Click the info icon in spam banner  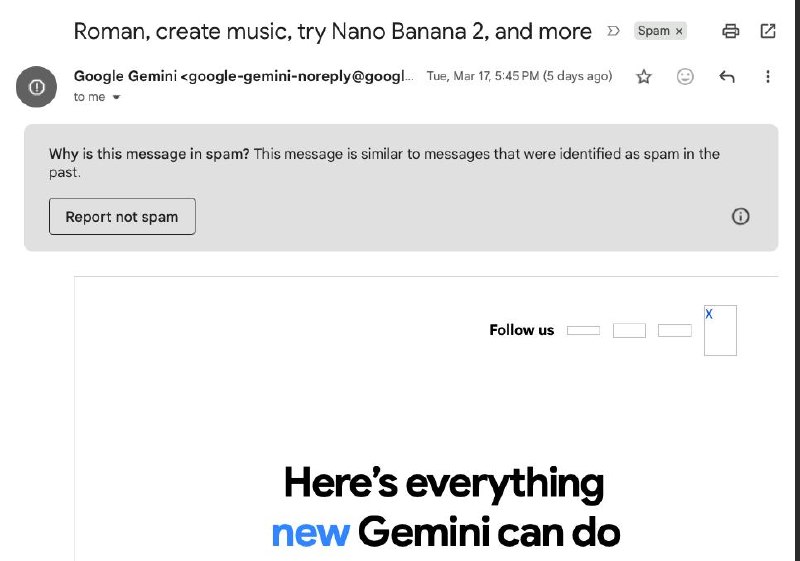pos(741,216)
